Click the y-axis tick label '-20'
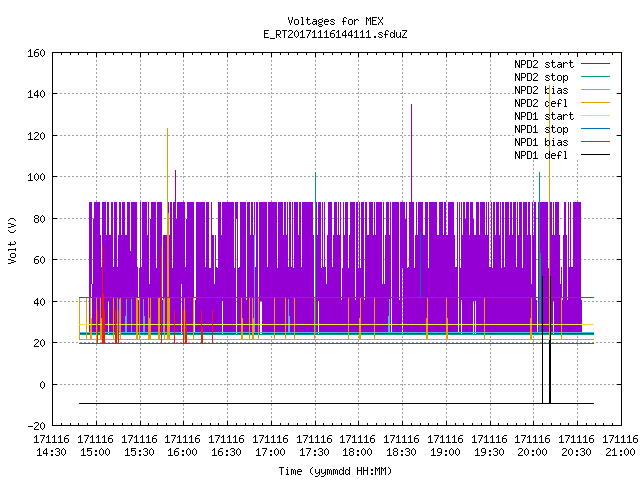640x480 pixels. point(36,426)
